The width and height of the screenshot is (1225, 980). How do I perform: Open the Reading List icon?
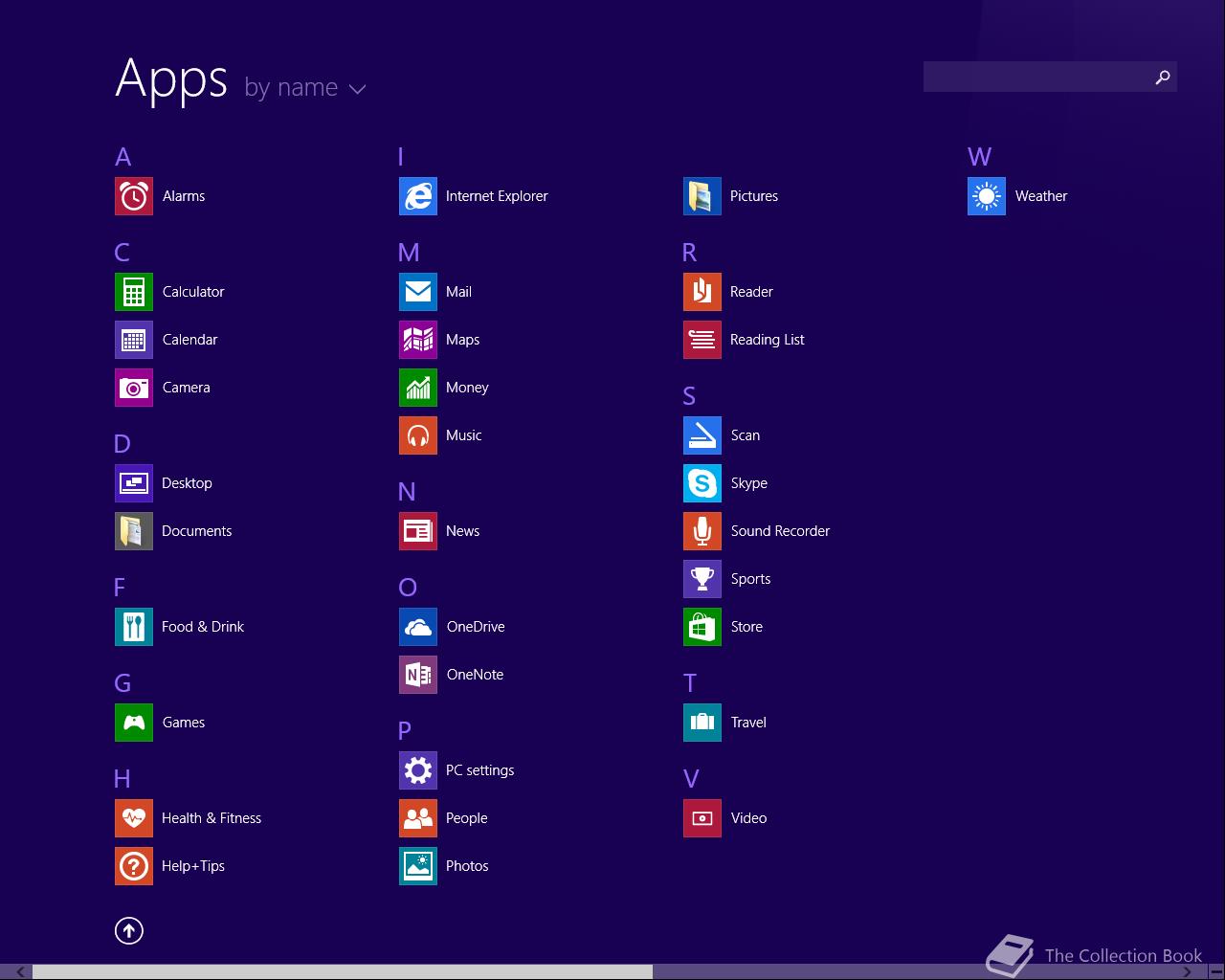(x=702, y=340)
